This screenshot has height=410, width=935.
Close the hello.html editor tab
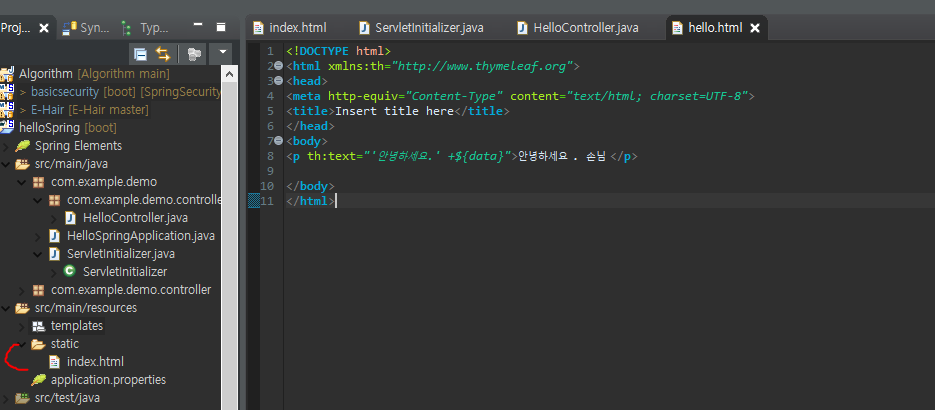point(755,28)
